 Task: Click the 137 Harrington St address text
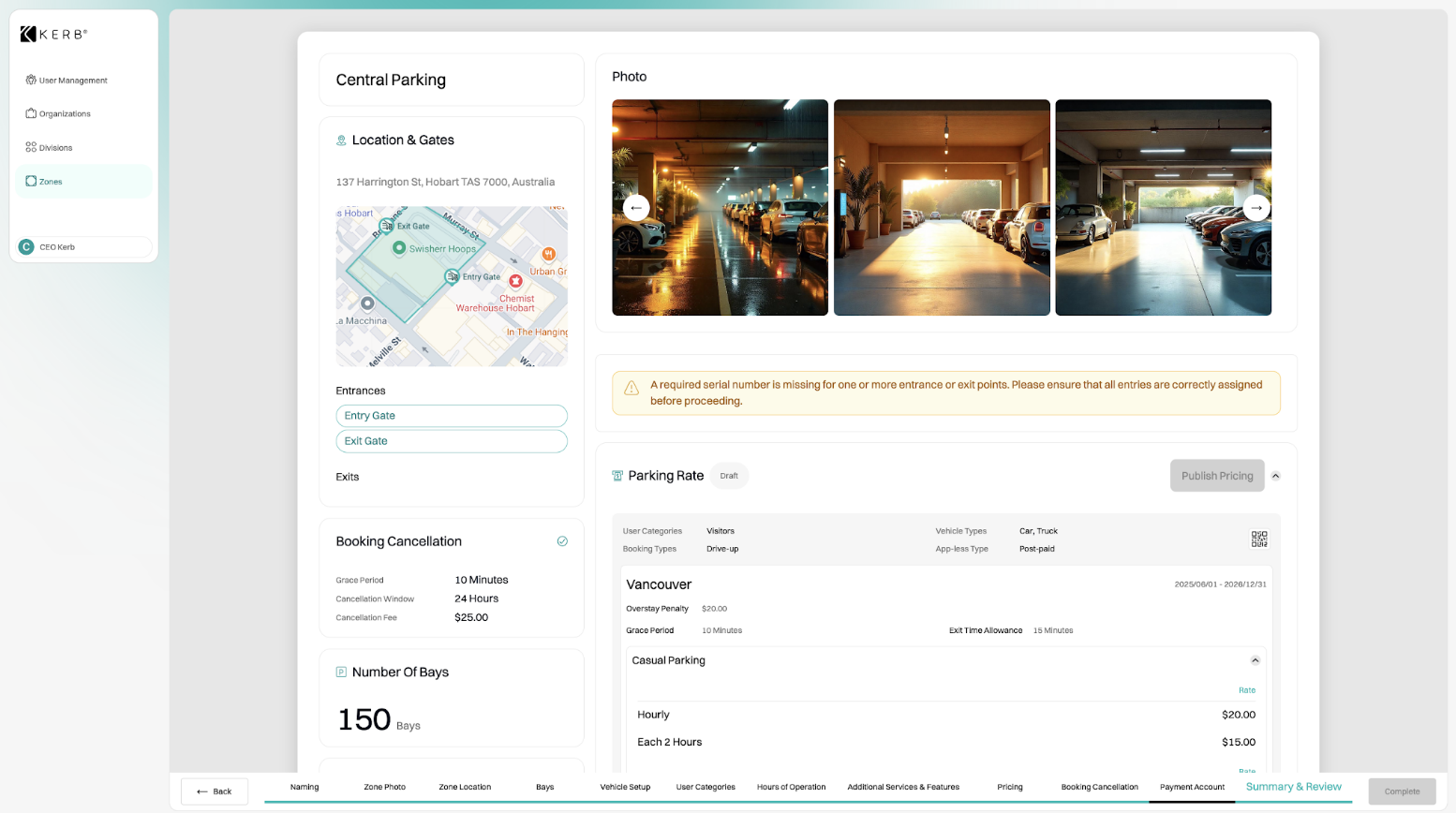click(x=445, y=182)
